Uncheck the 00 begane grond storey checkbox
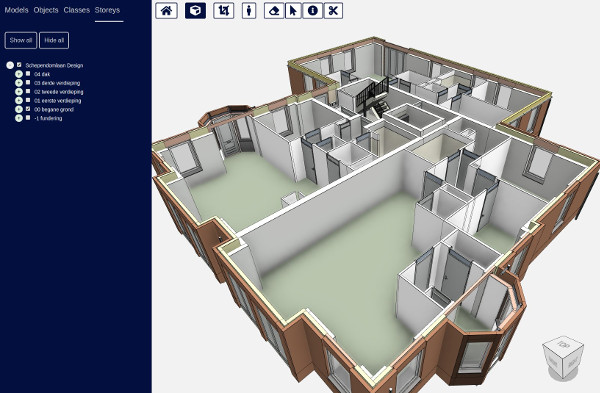The image size is (600, 393). (x=28, y=109)
